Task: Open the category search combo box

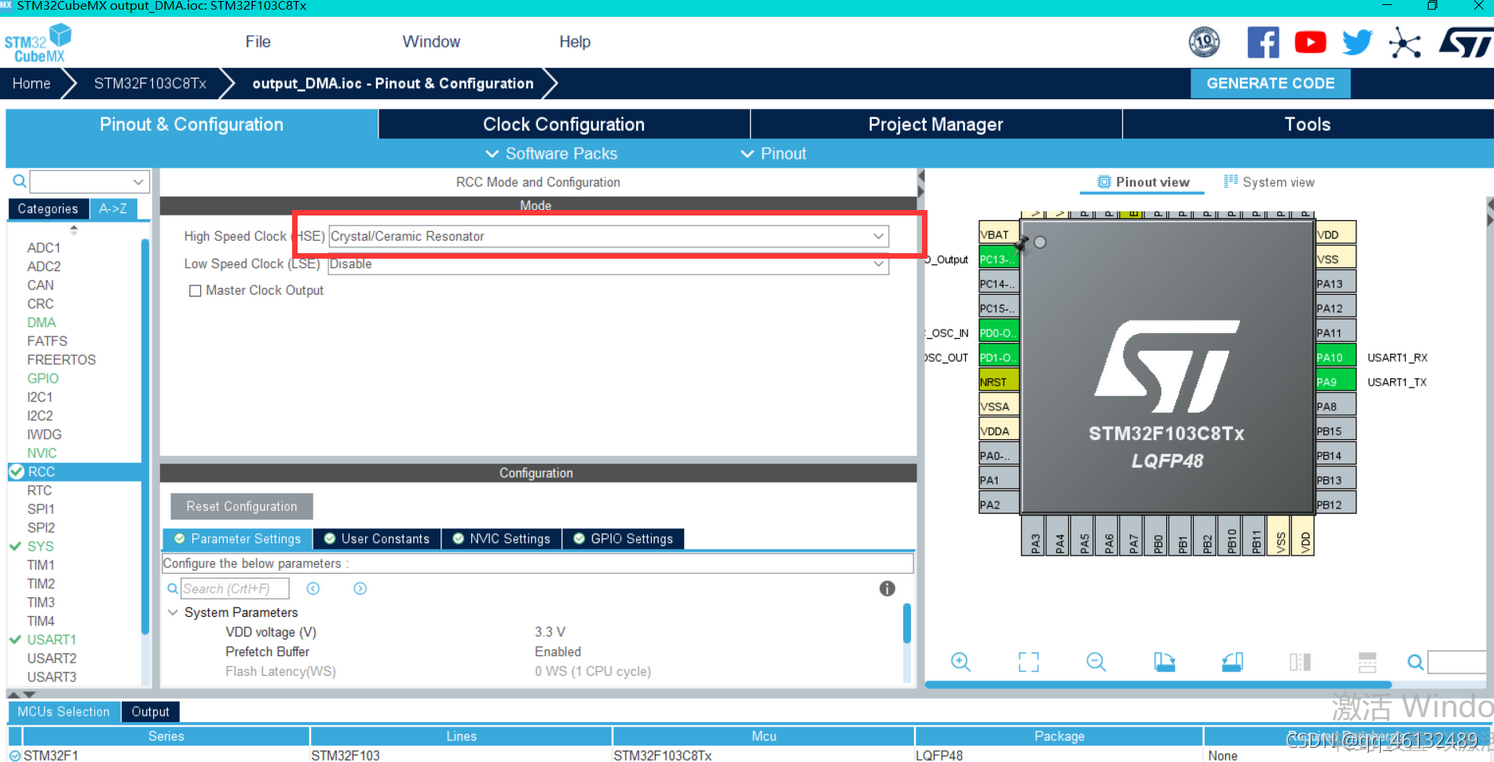Action: coord(89,182)
